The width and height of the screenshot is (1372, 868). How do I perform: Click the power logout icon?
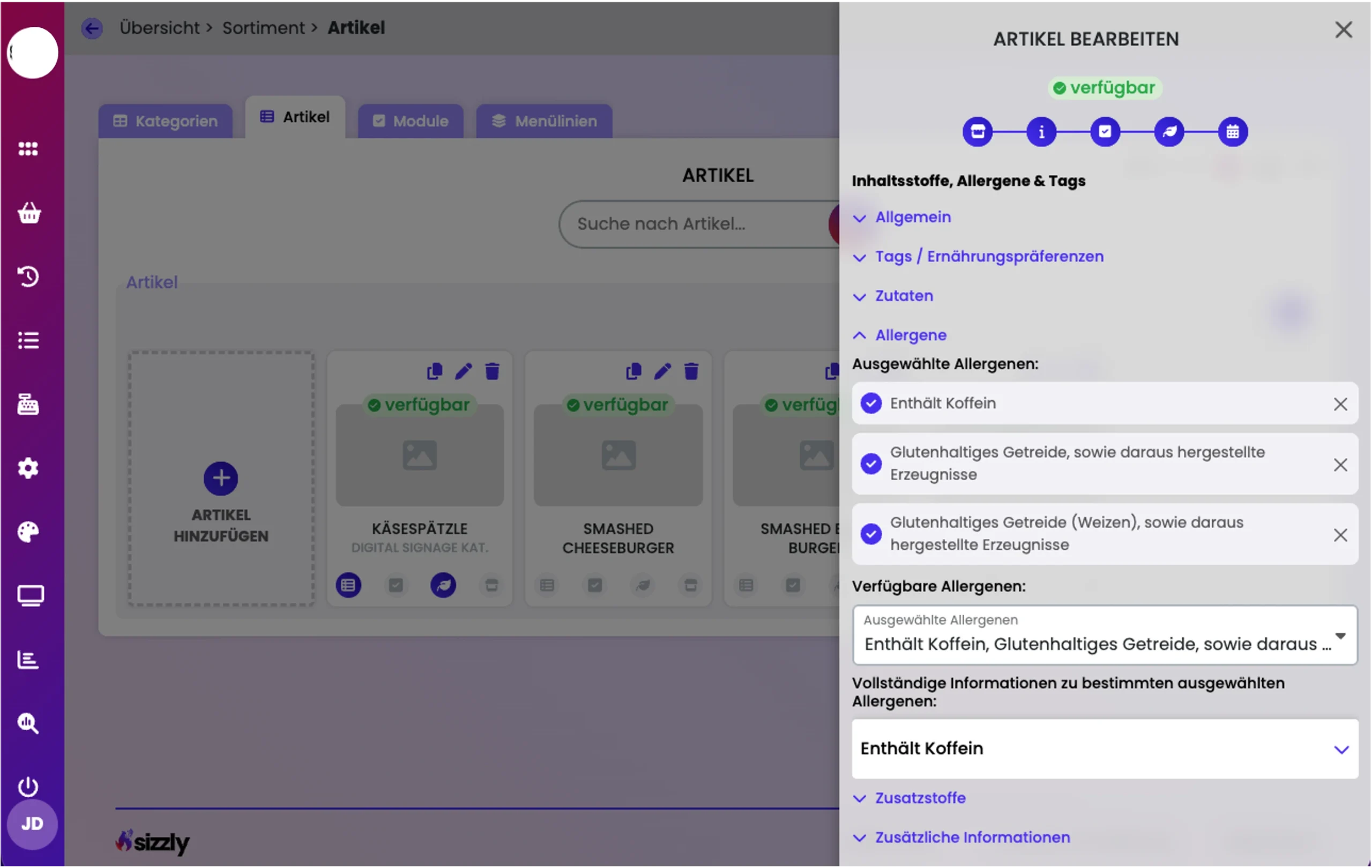[28, 787]
